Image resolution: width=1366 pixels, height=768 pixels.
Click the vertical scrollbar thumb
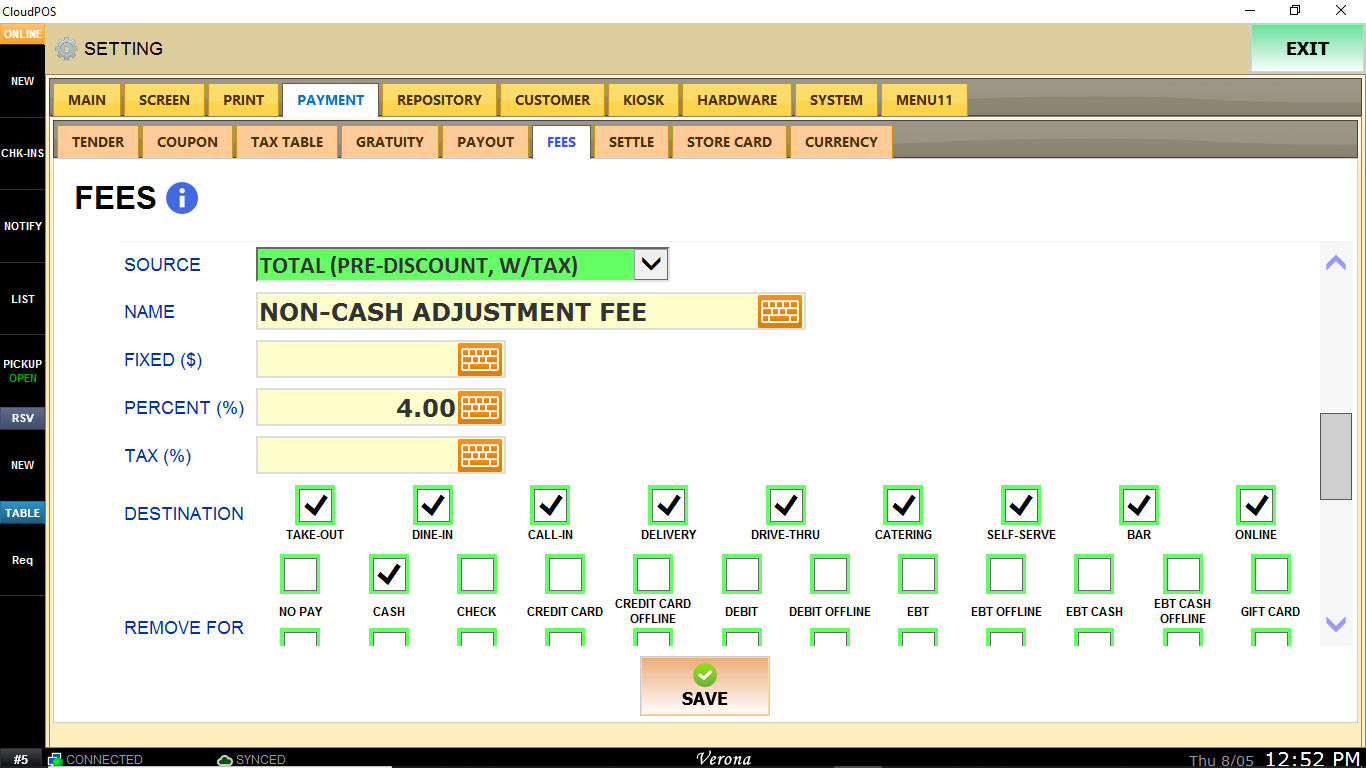(x=1336, y=456)
